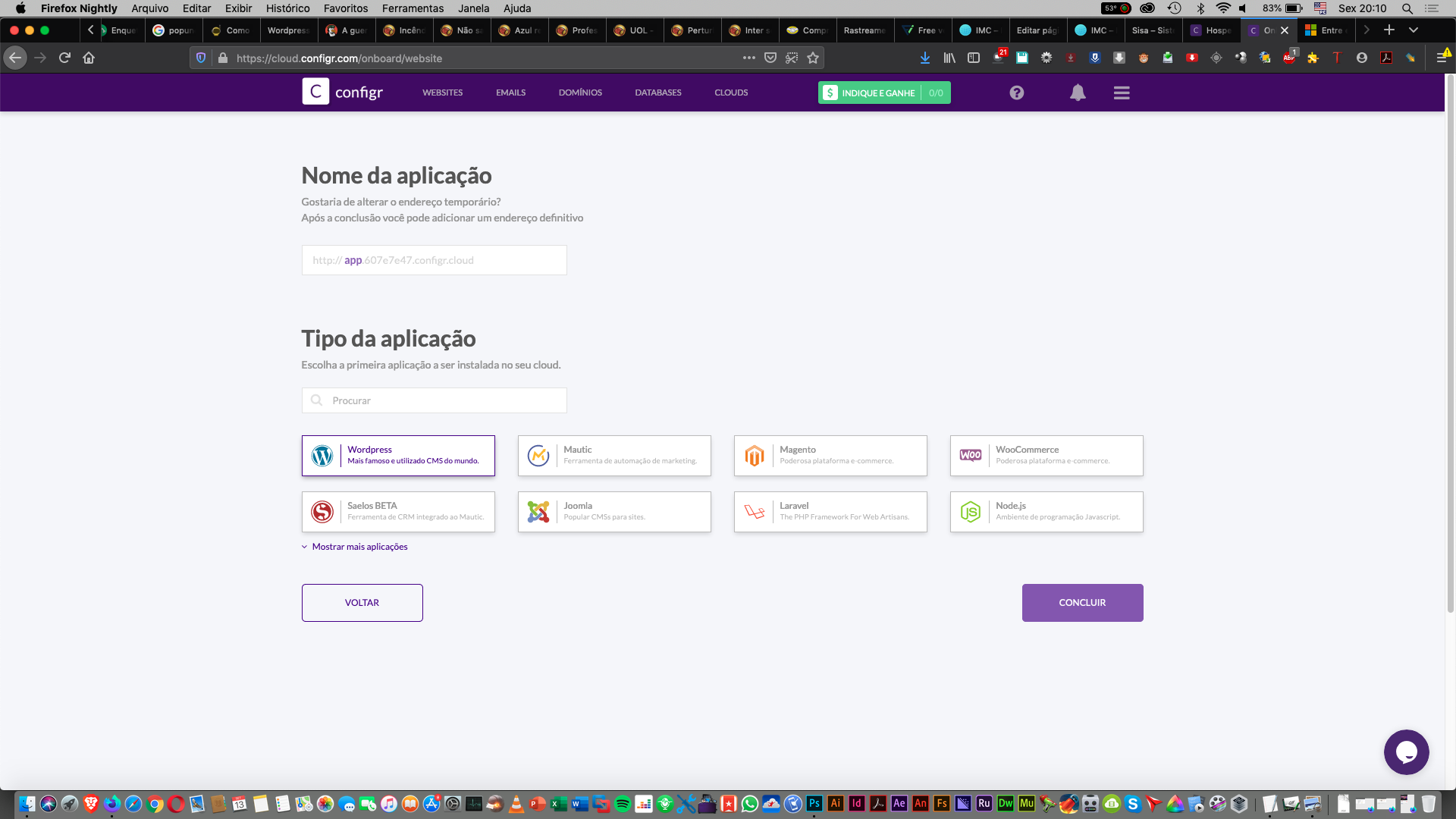Screen dimensions: 1456x819
Task: Select the Magento application card
Action: pyautogui.click(x=830, y=456)
